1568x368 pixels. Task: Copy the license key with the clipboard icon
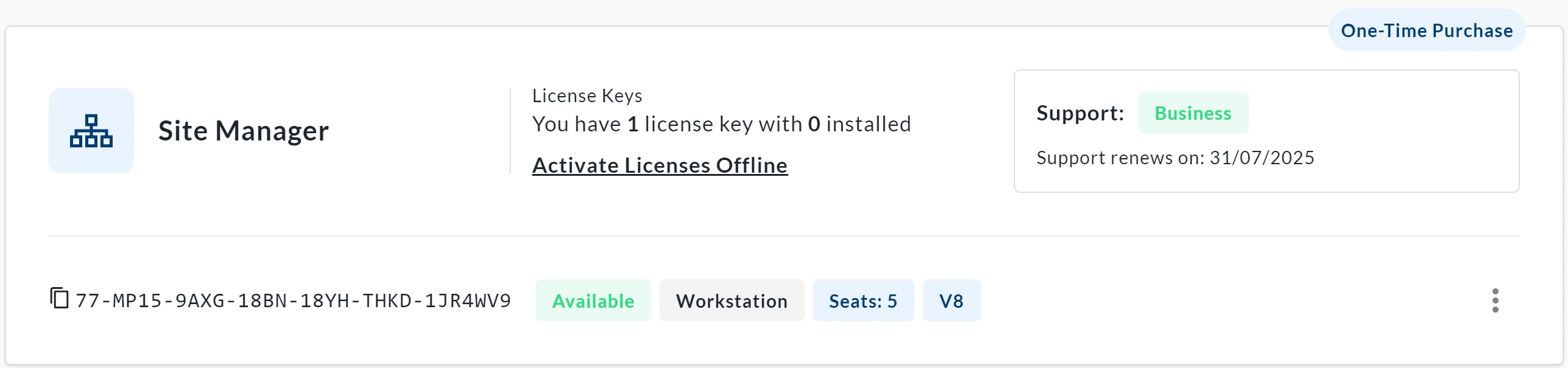[x=59, y=299]
